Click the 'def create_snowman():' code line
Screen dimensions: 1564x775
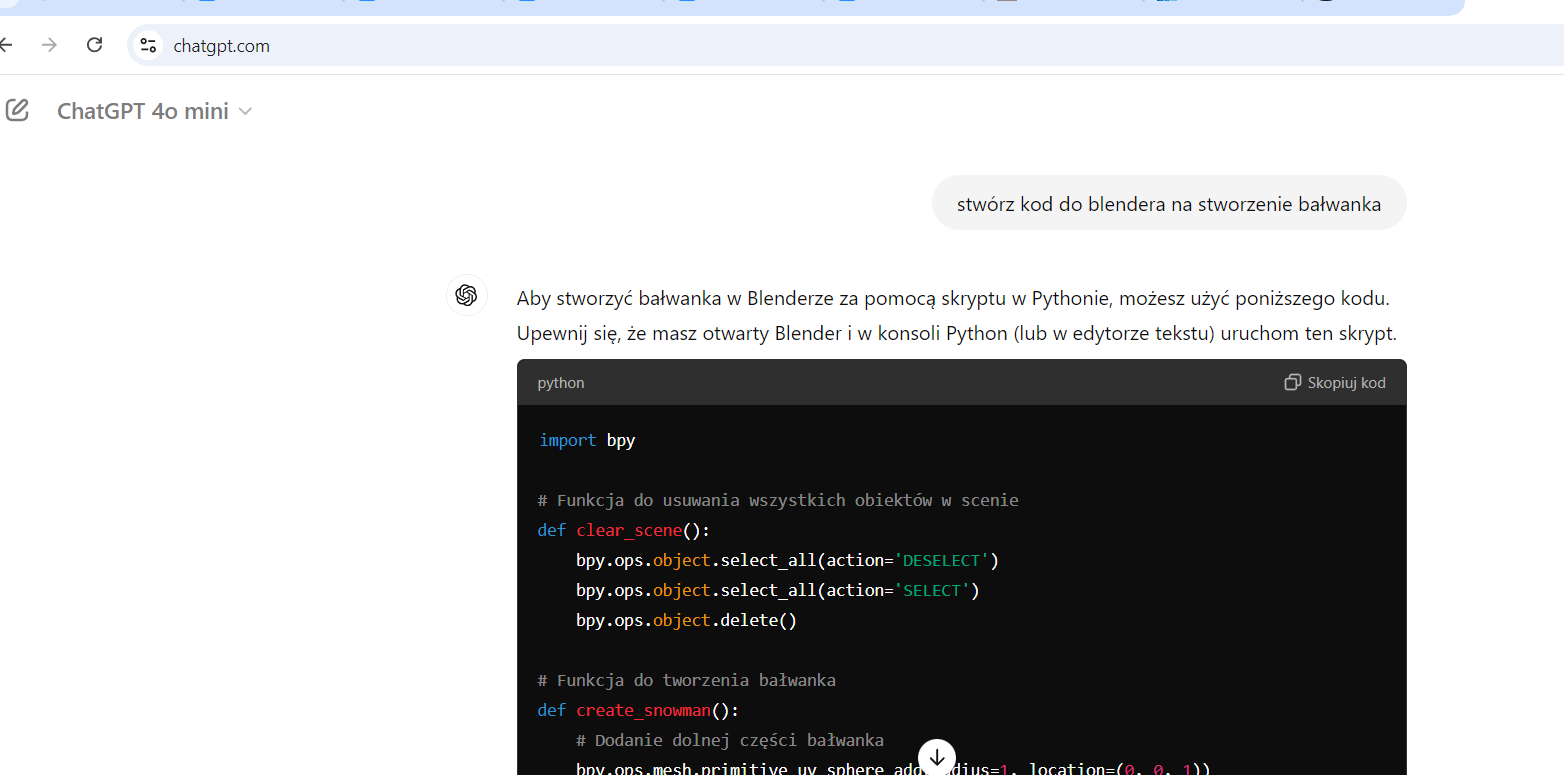pos(638,710)
